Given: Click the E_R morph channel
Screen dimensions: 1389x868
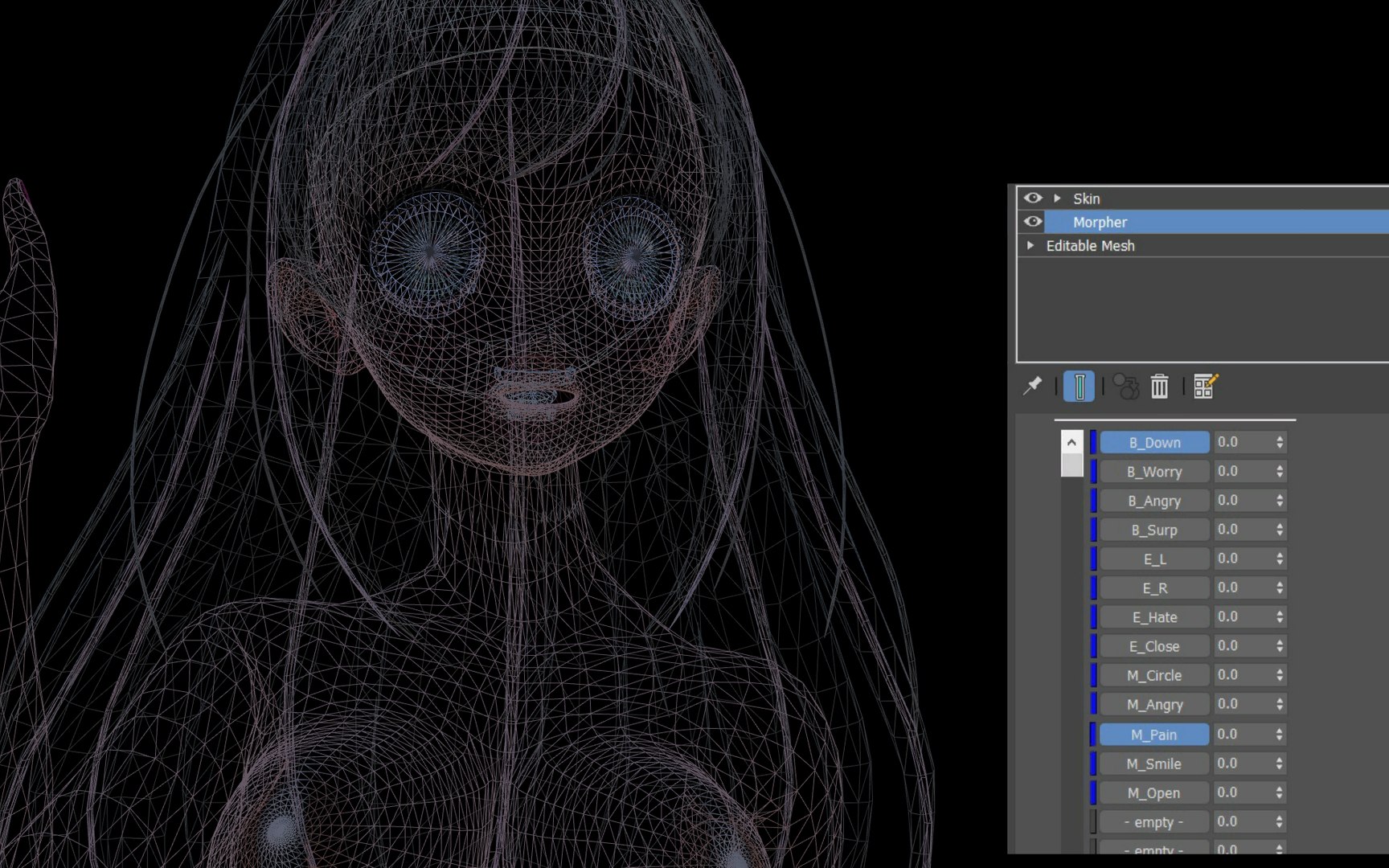Looking at the screenshot, I should [x=1154, y=588].
